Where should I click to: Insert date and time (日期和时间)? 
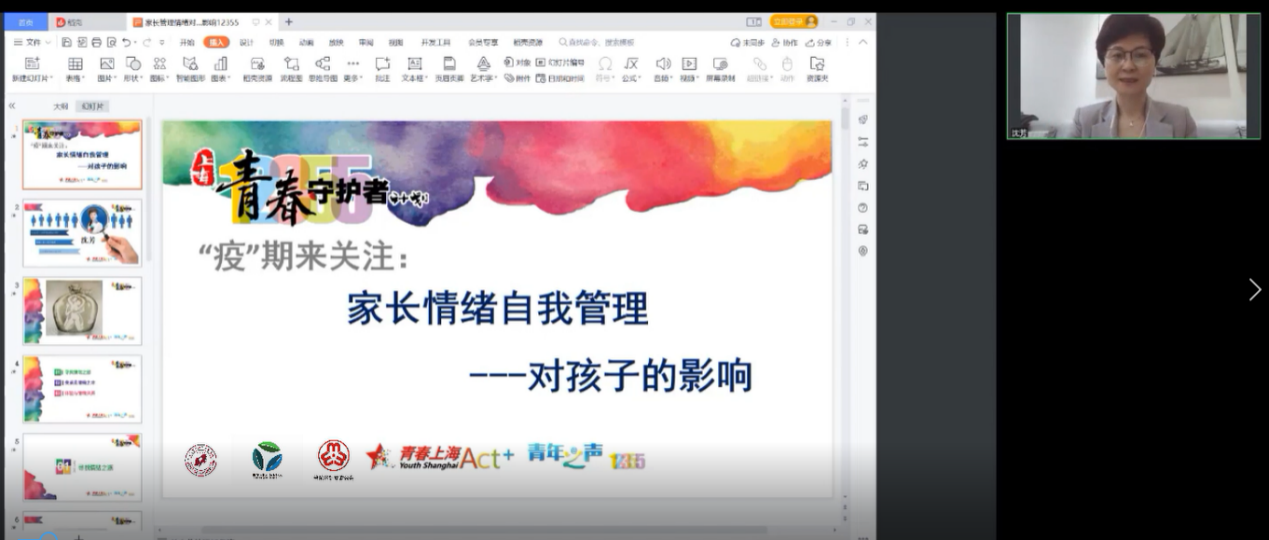561,77
